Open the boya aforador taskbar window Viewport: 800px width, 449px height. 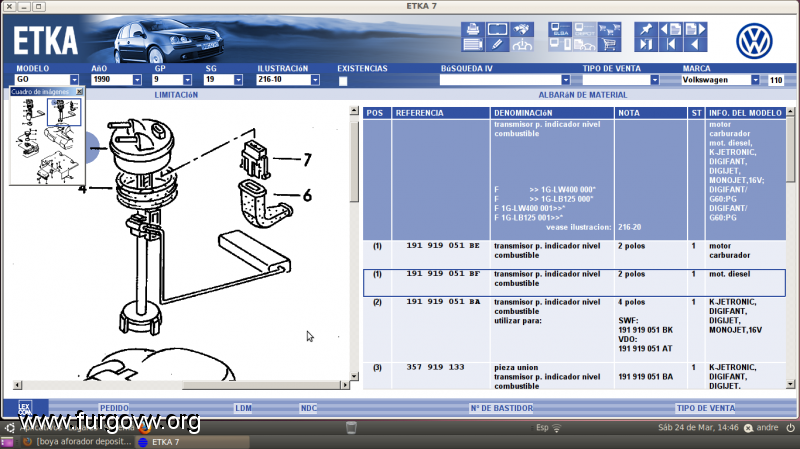click(x=78, y=442)
